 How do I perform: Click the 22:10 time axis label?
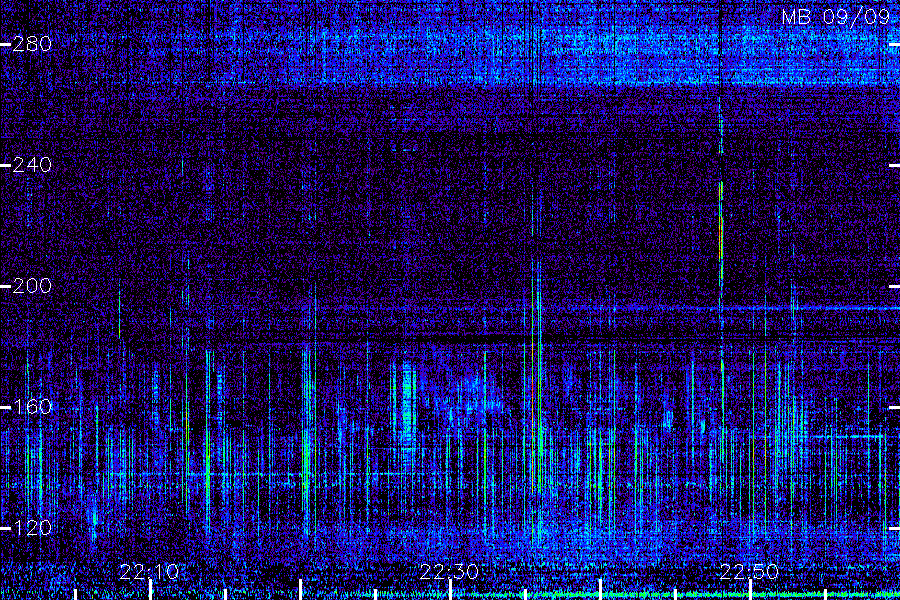pyautogui.click(x=149, y=572)
